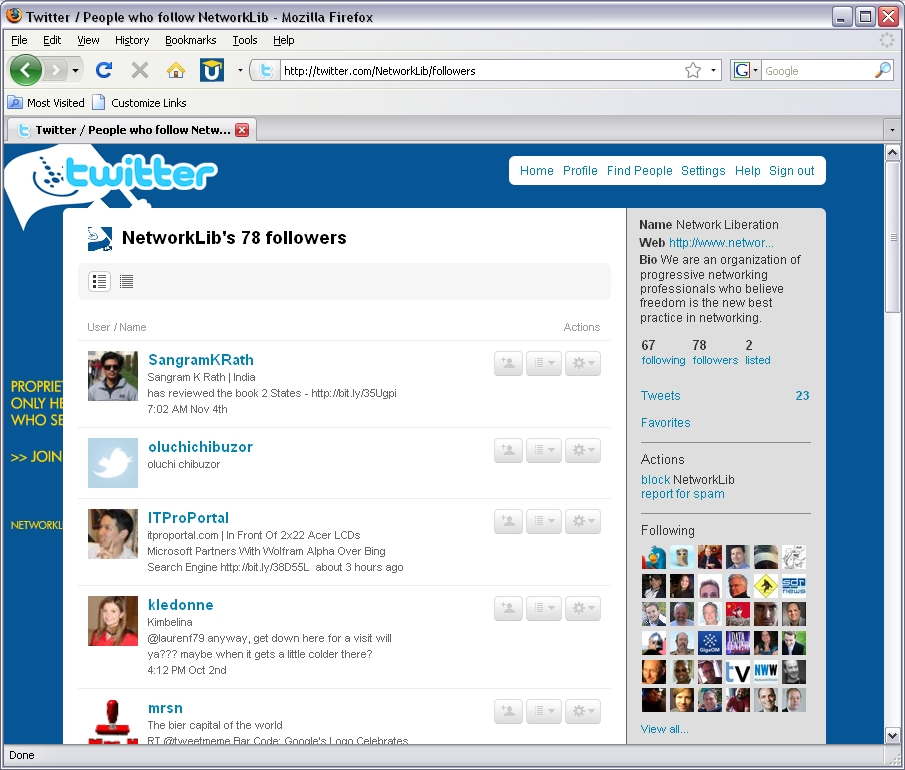Click the vertical scrollbar thumb

[x=892, y=237]
